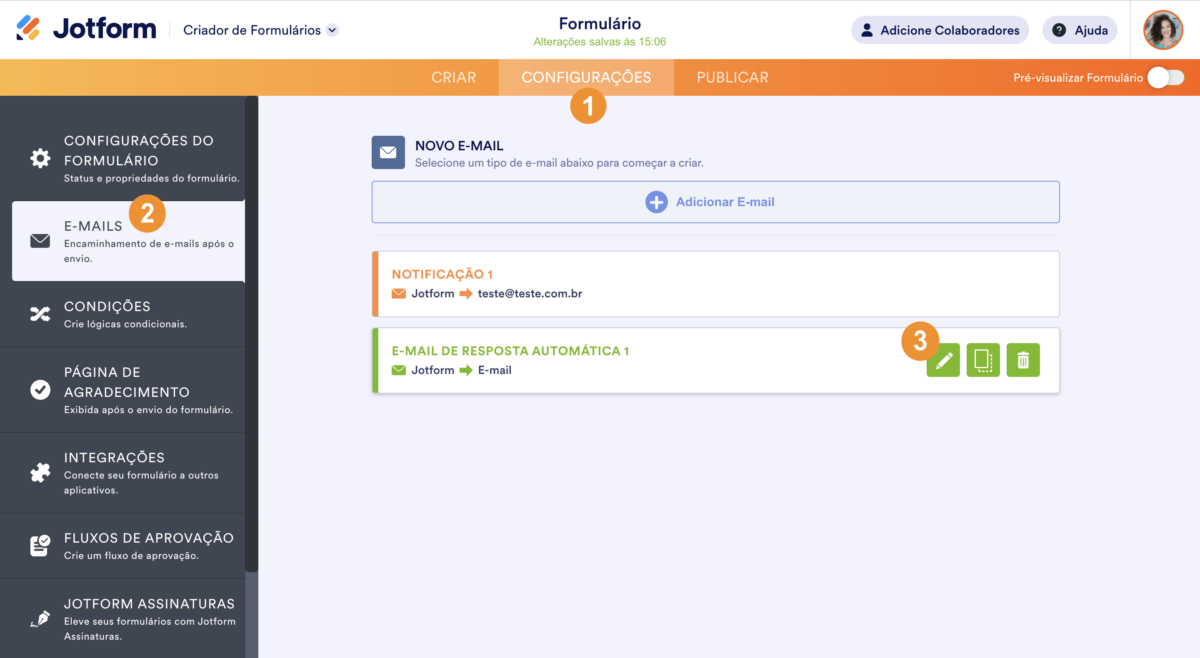Delete autoresponder email with trash icon
Screen dimensions: 1200x658
tap(1023, 360)
